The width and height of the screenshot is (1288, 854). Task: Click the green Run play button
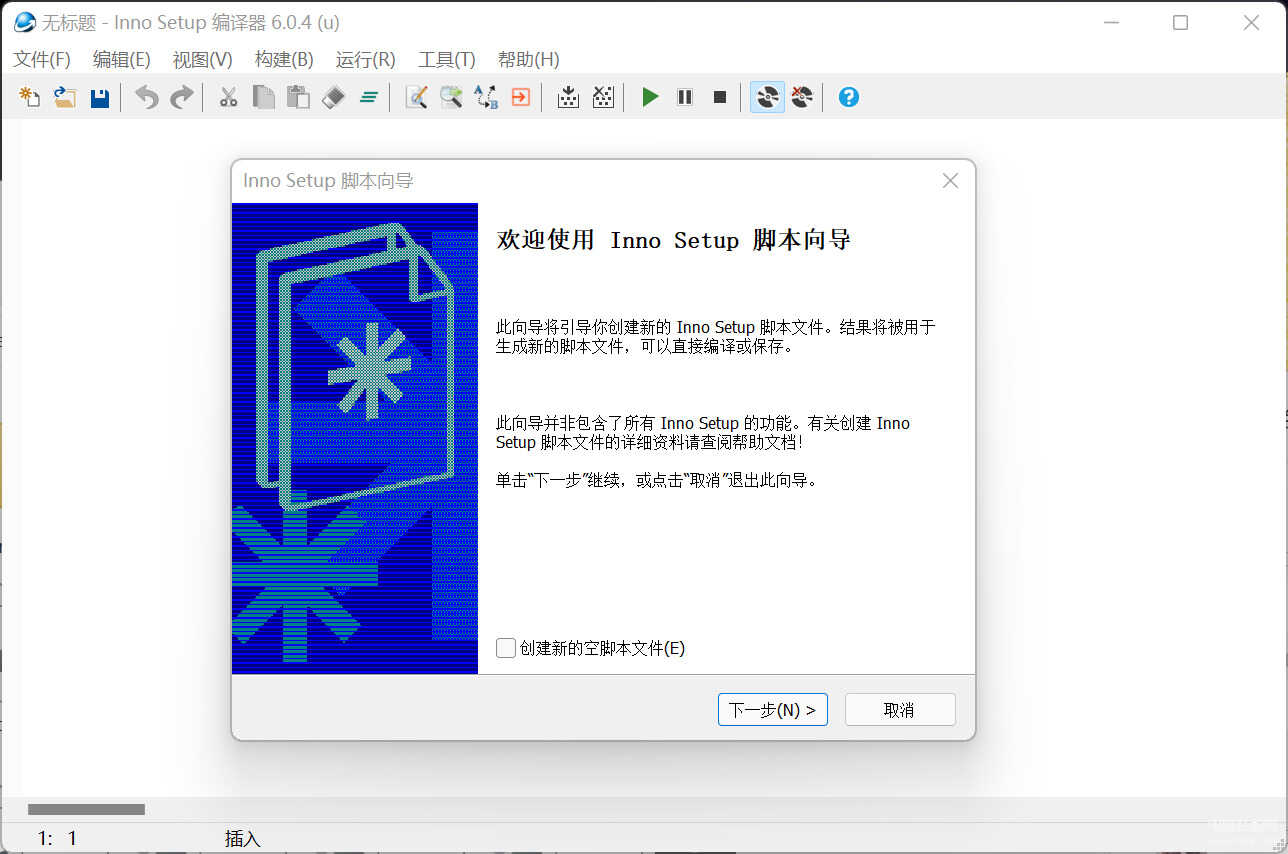(650, 97)
